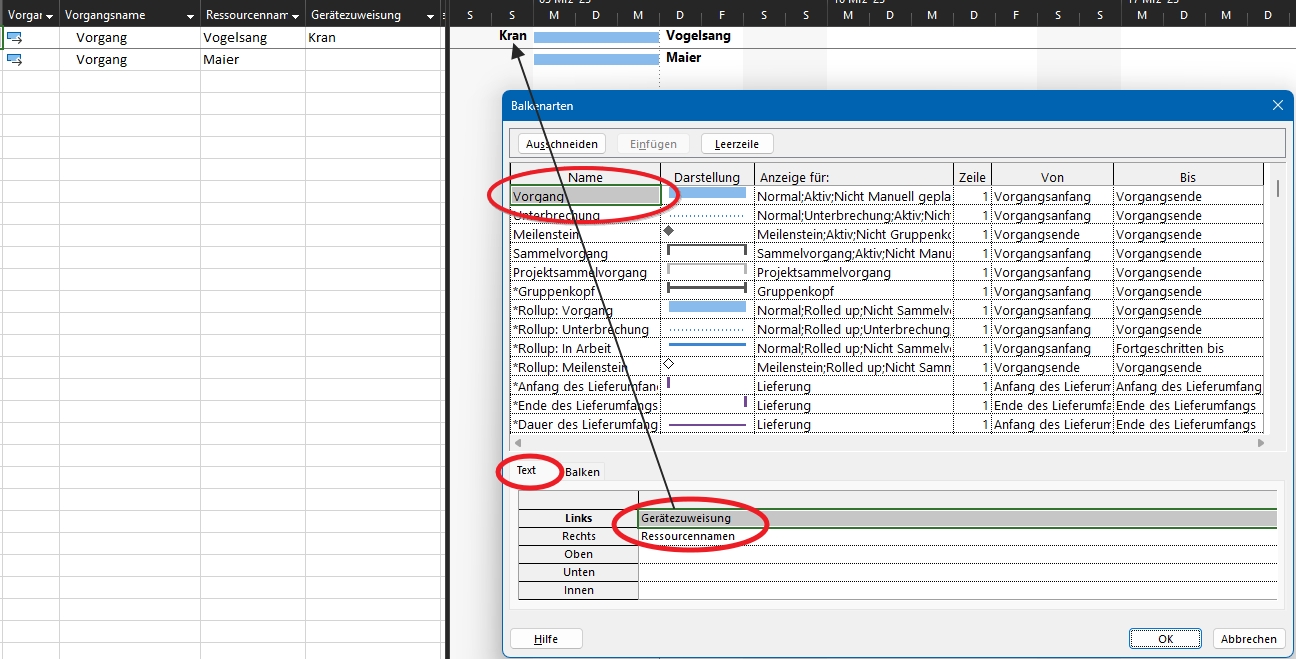This screenshot has height=659, width=1296.
Task: Click diamond appearance of Meilenstein row
Action: [668, 231]
